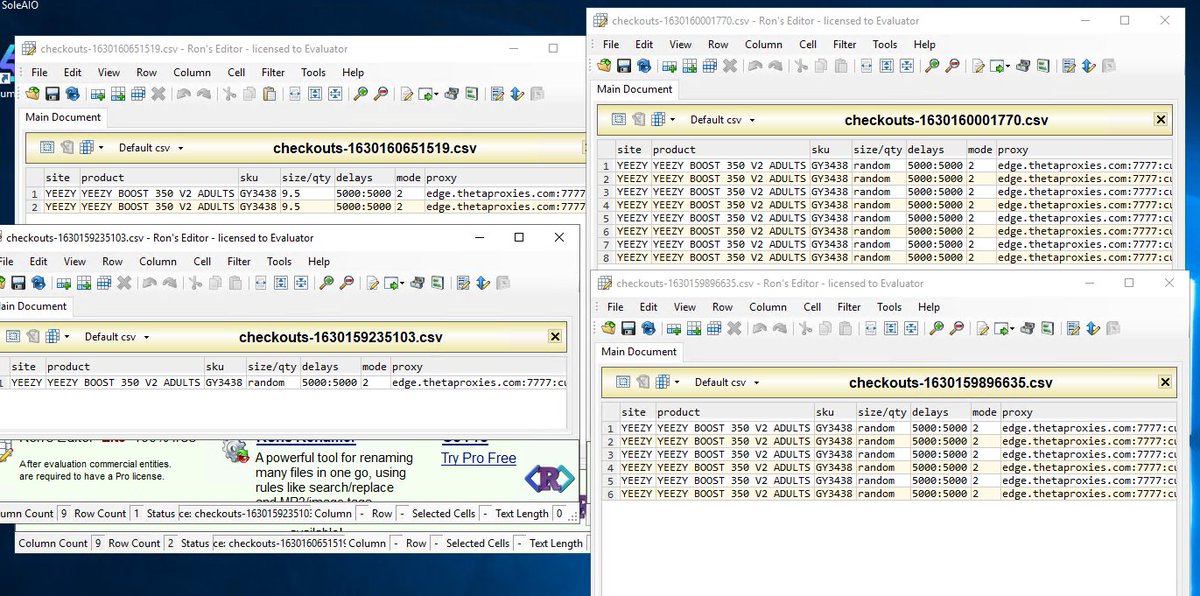Viewport: 1200px width, 596px height.
Task: Select Main Document tab in checkouts-1630160651519 window
Action: point(63,117)
